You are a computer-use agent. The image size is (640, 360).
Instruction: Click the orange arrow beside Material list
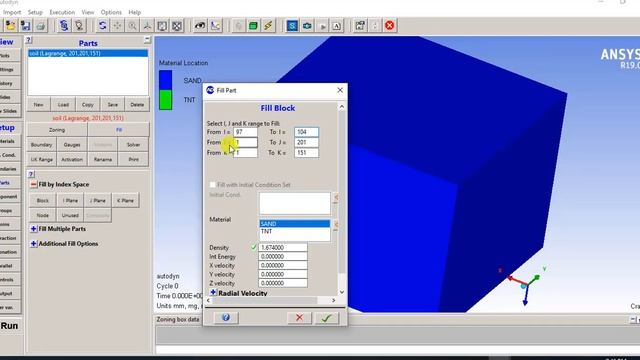coord(336,224)
